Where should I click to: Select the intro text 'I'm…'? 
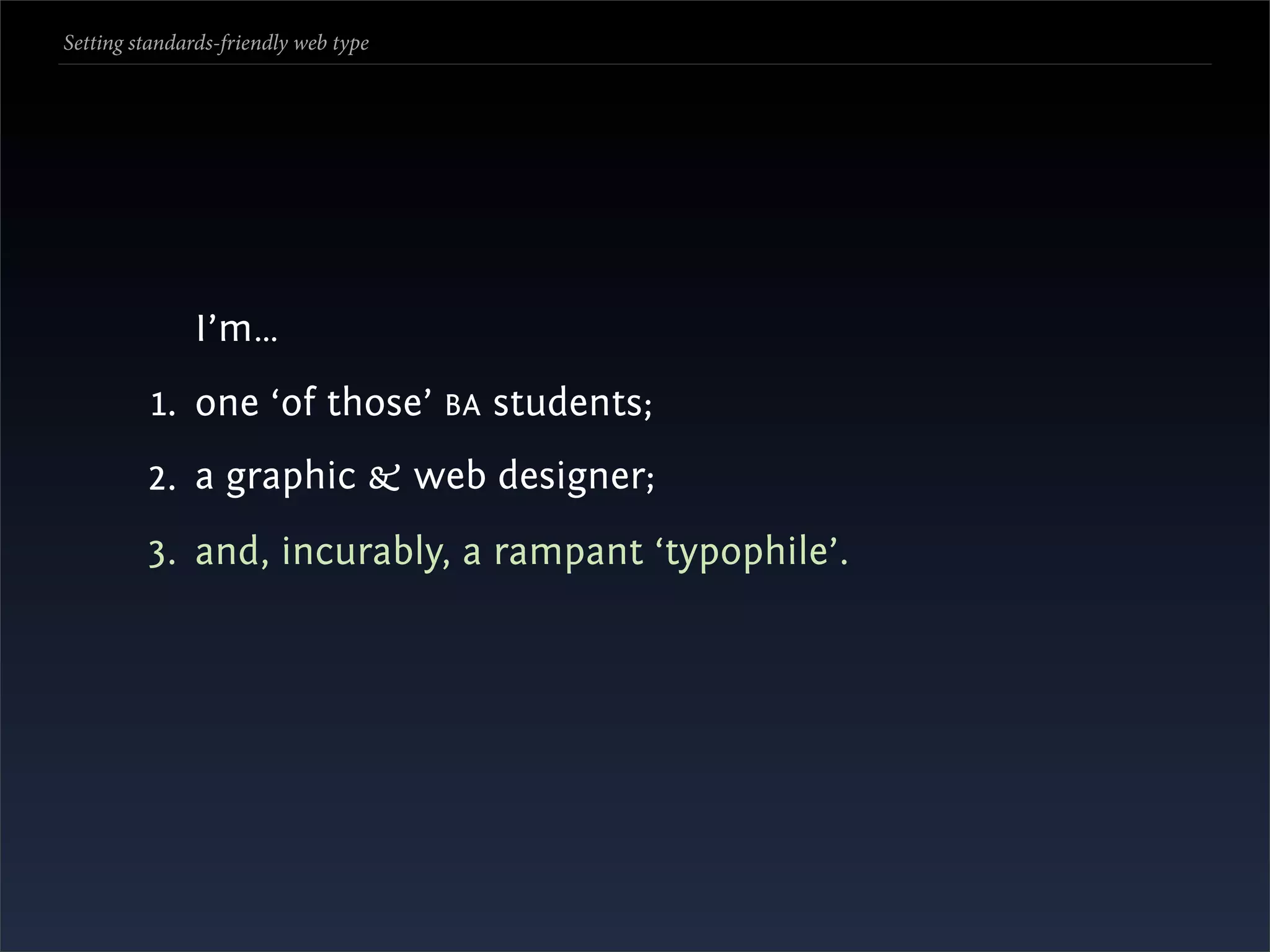click(x=236, y=328)
